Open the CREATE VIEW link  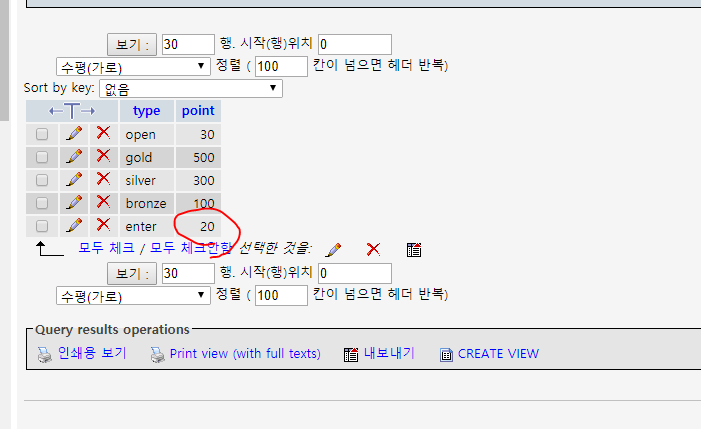(x=497, y=353)
